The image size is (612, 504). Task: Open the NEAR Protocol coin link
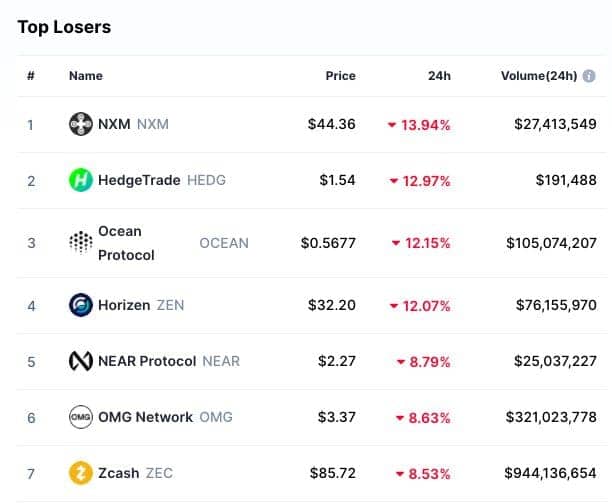pyautogui.click(x=169, y=361)
